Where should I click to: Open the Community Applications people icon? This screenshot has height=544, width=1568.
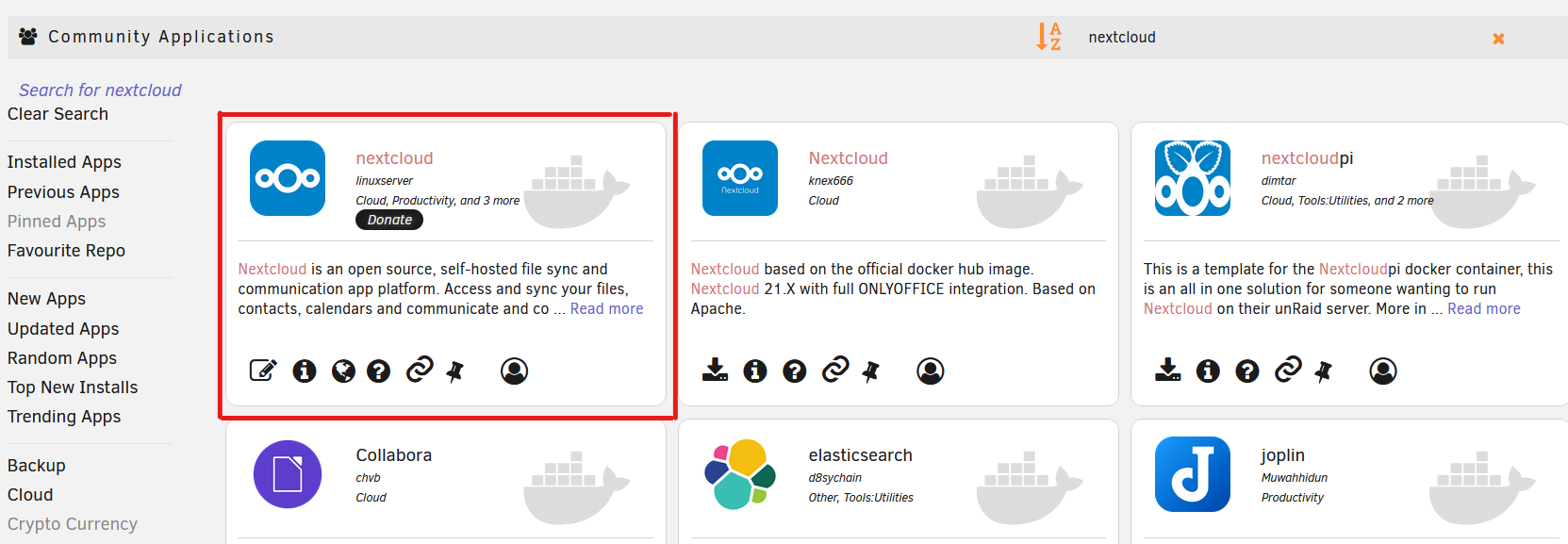pyautogui.click(x=28, y=36)
